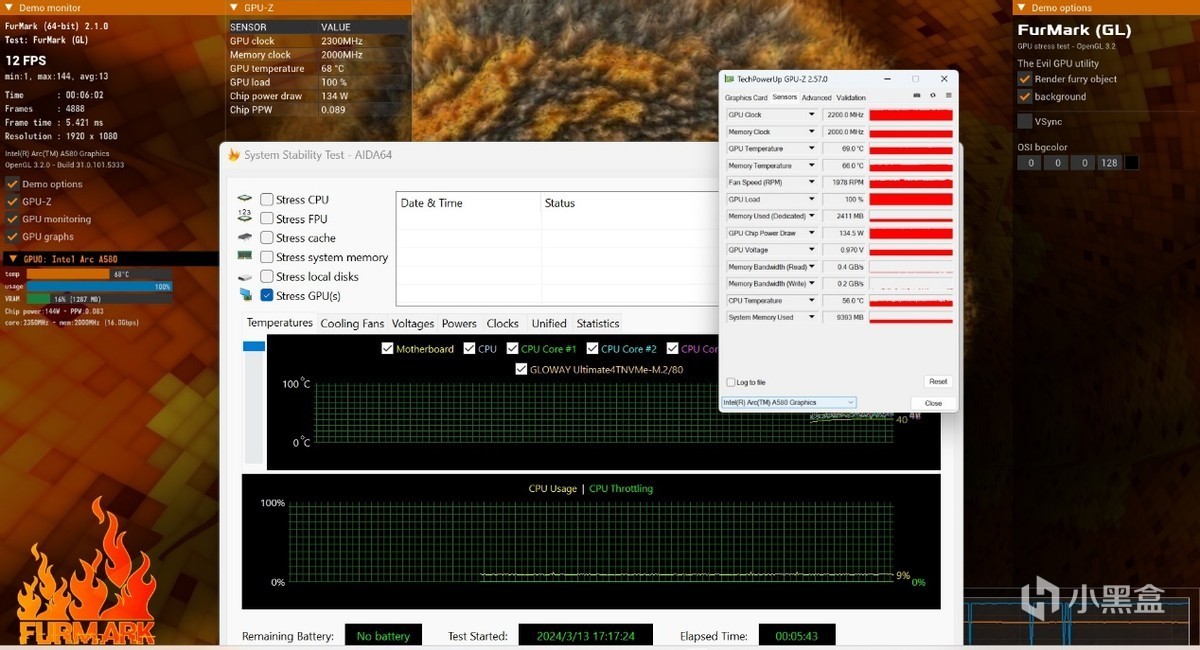Click the RAM icon beside Stress system memory
The width and height of the screenshot is (1200, 650).
[x=245, y=257]
